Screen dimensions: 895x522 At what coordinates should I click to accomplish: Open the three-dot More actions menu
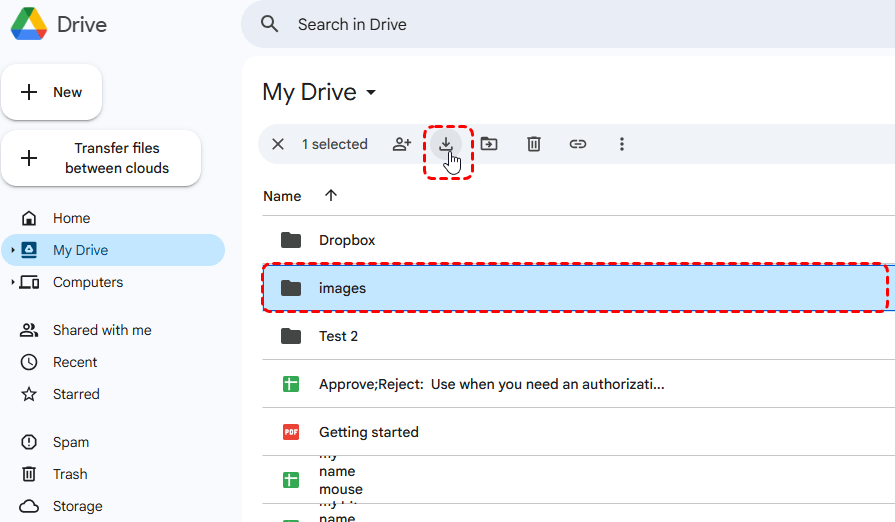point(622,144)
